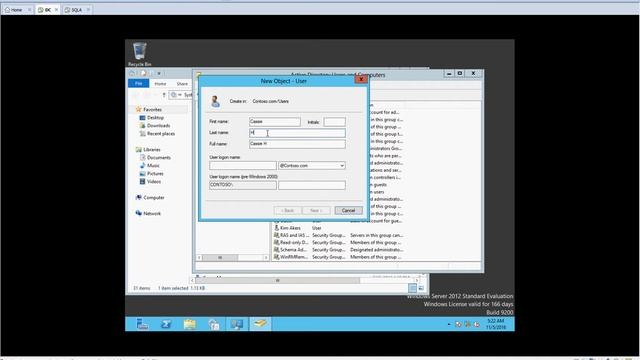This screenshot has width=640, height=360.
Task: Click the First name field
Action: click(x=275, y=122)
